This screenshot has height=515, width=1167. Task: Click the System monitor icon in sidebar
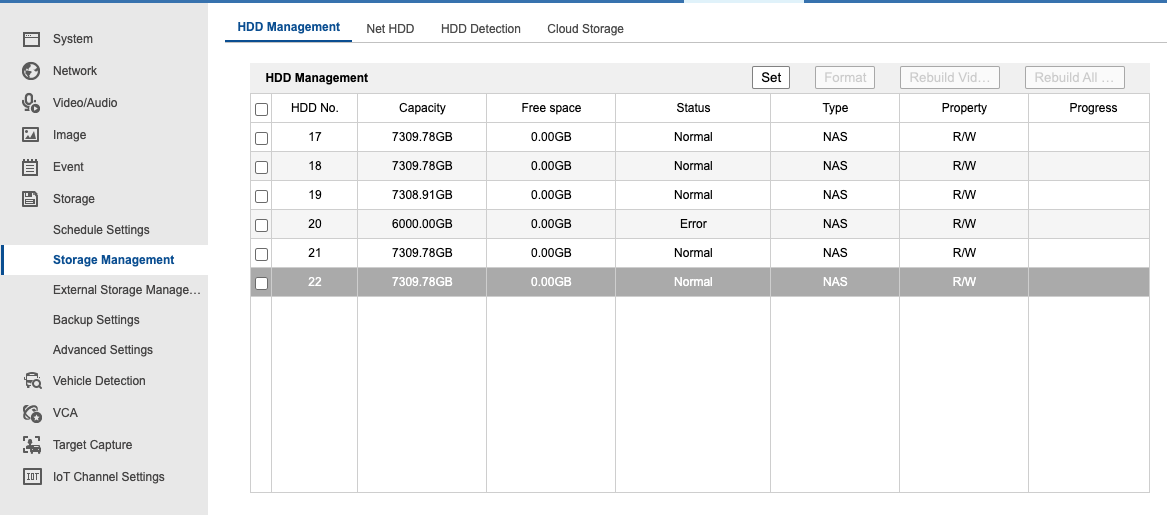pos(31,39)
